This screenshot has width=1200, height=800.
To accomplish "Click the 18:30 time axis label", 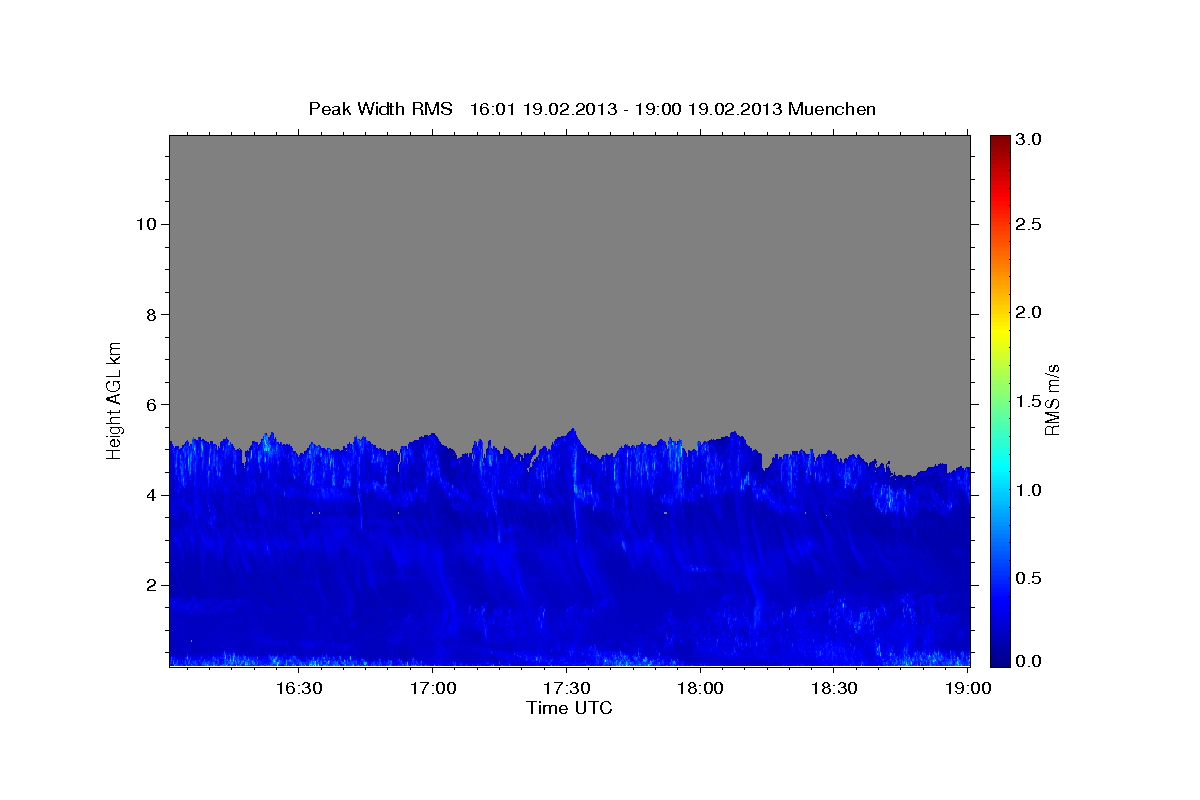I will (x=834, y=688).
